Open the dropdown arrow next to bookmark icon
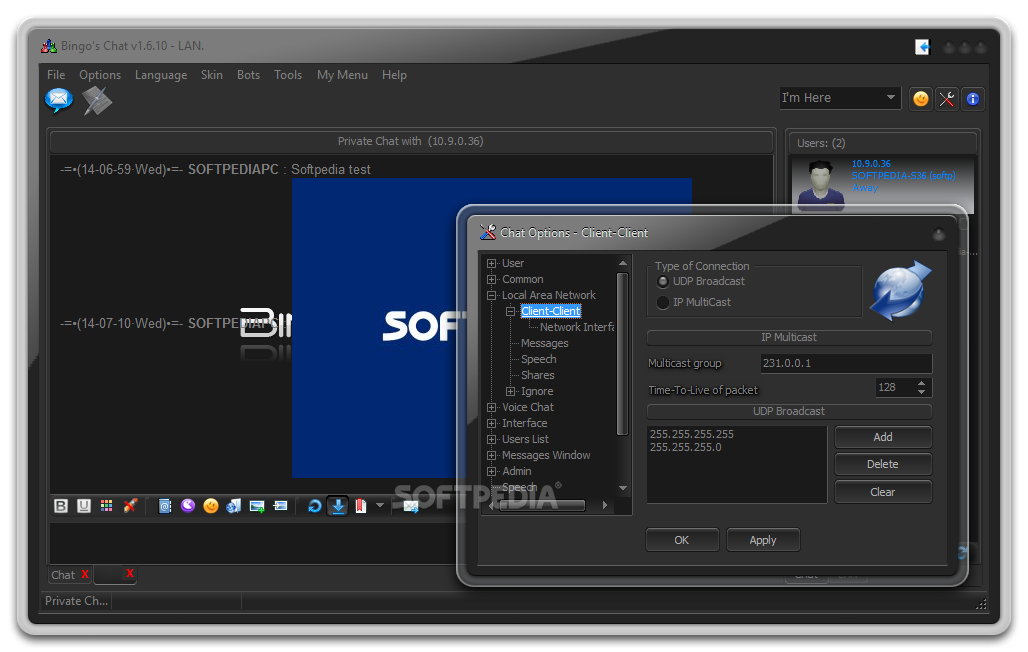The height and width of the screenshot is (652, 1028). coord(380,506)
